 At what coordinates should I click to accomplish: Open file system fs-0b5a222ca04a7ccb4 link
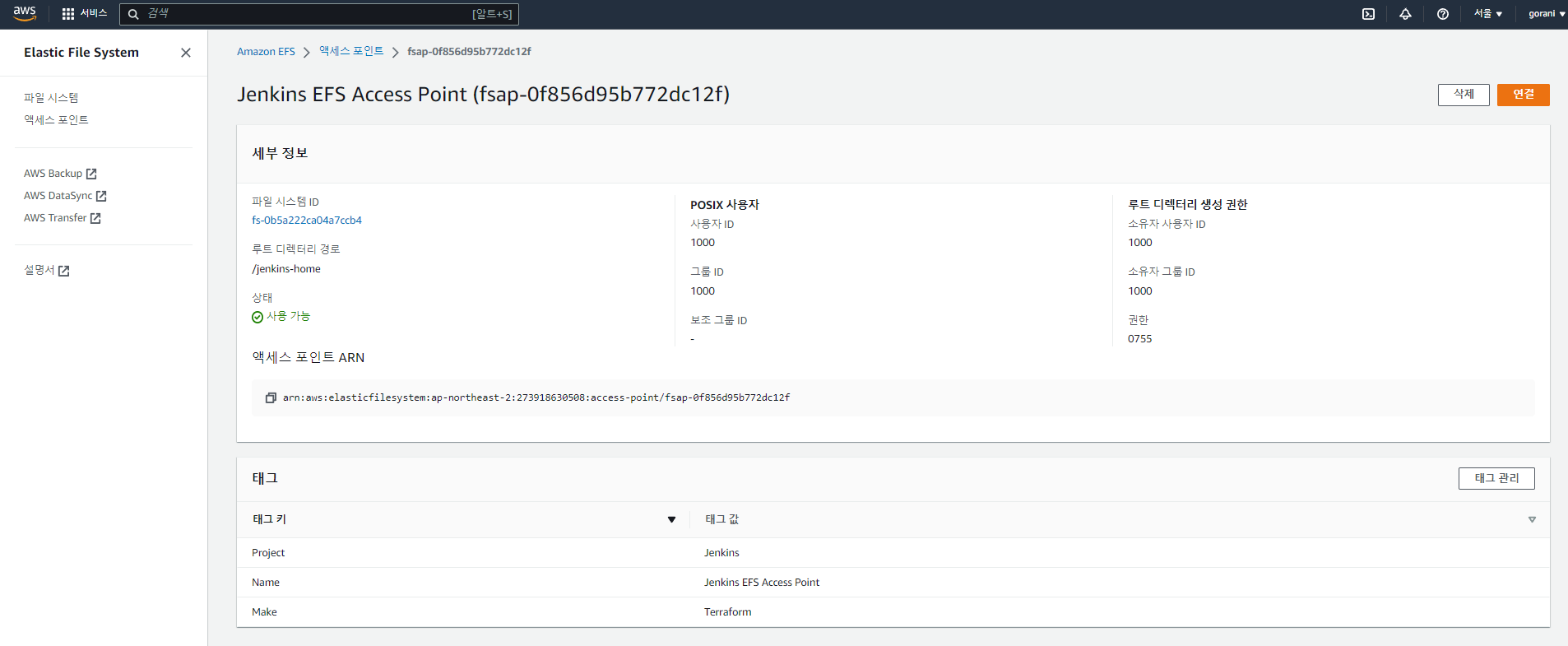pyautogui.click(x=307, y=221)
